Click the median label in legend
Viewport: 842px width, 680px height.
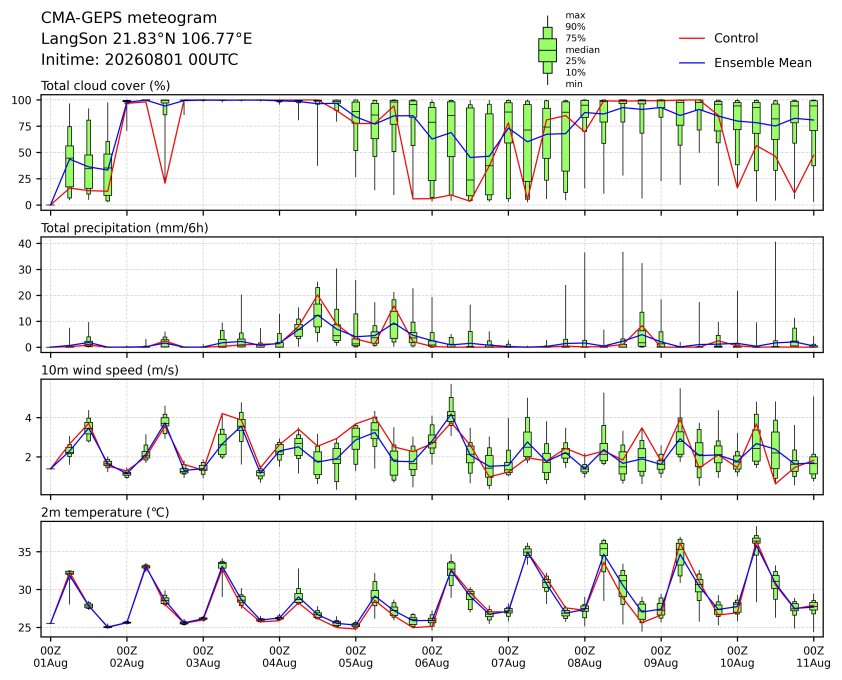(582, 50)
